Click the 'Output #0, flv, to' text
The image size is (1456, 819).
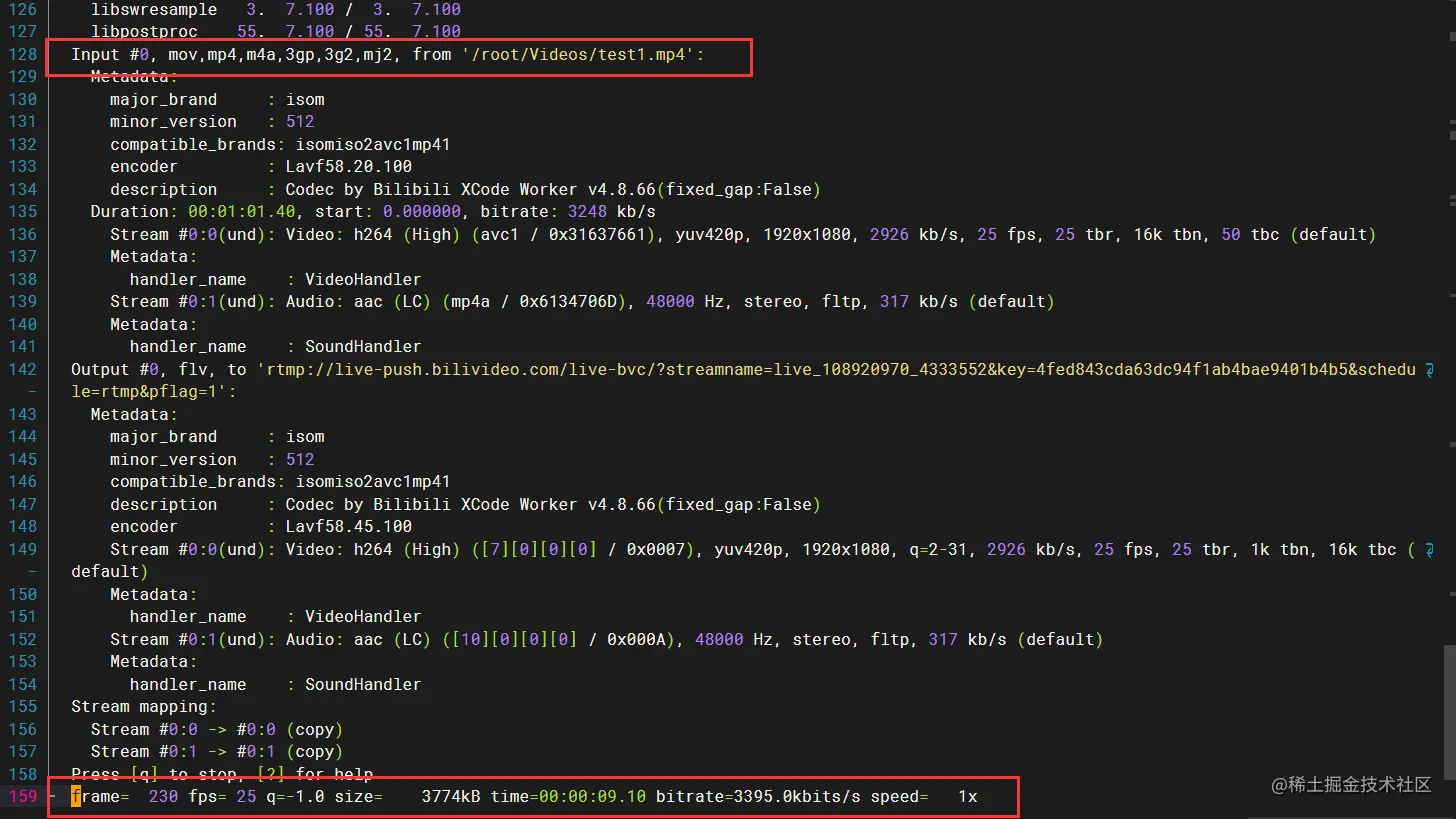[159, 369]
